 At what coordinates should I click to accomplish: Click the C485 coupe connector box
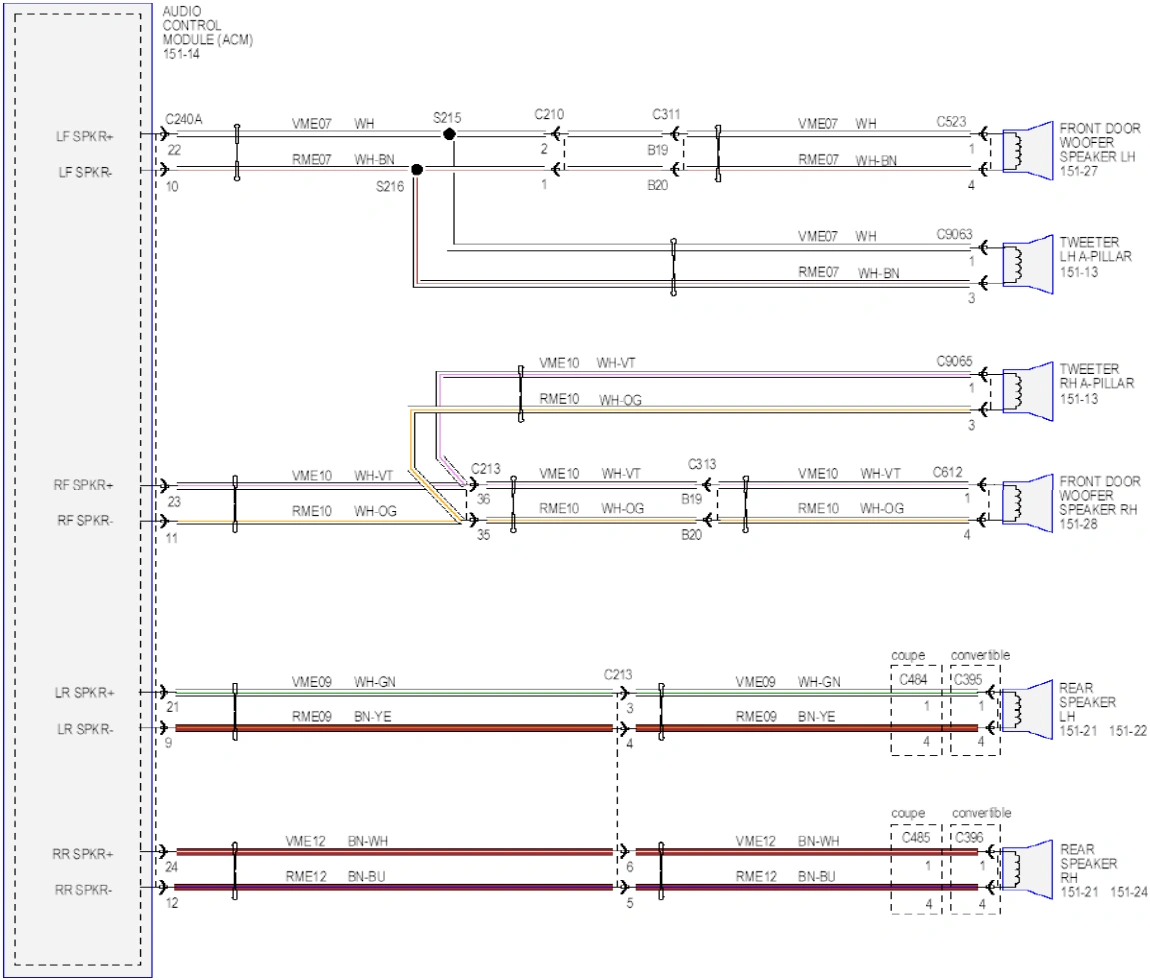916,869
